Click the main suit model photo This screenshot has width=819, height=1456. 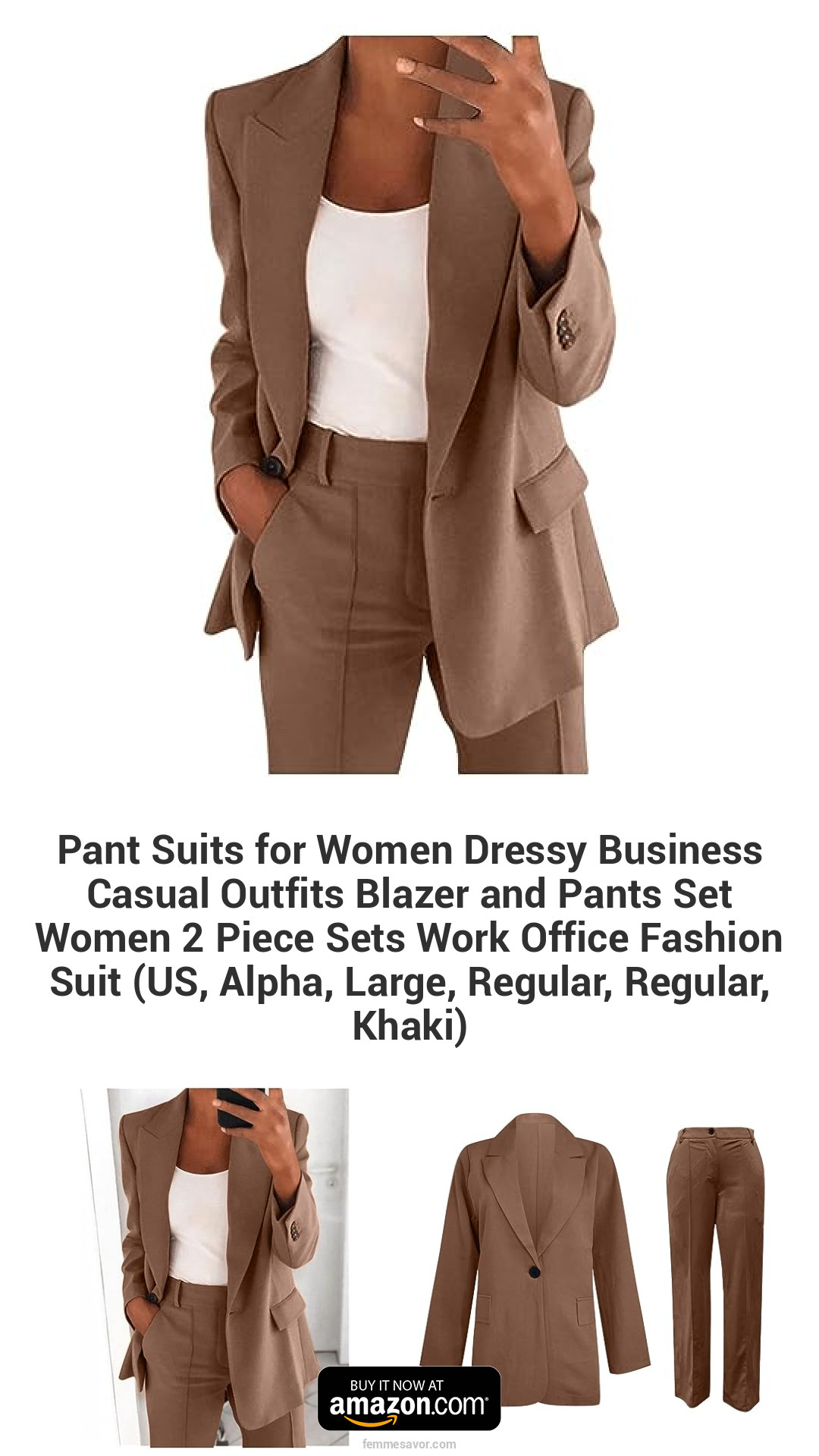tap(410, 404)
